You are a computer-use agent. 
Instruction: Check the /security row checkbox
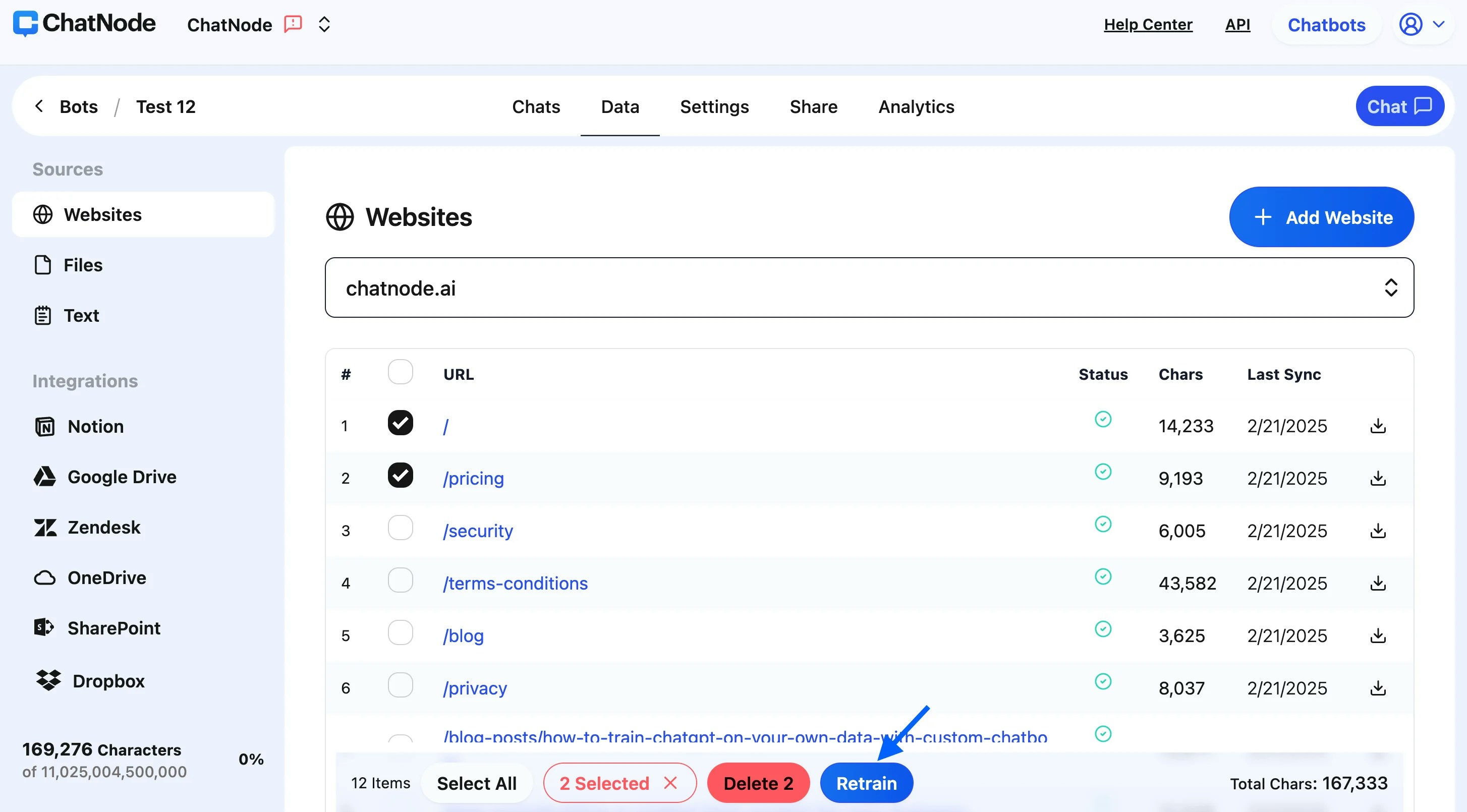pyautogui.click(x=400, y=527)
